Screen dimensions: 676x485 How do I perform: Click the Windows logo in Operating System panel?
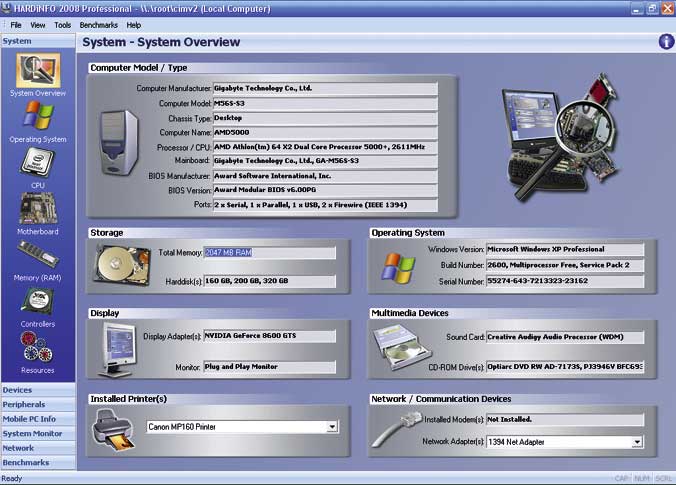click(x=399, y=268)
